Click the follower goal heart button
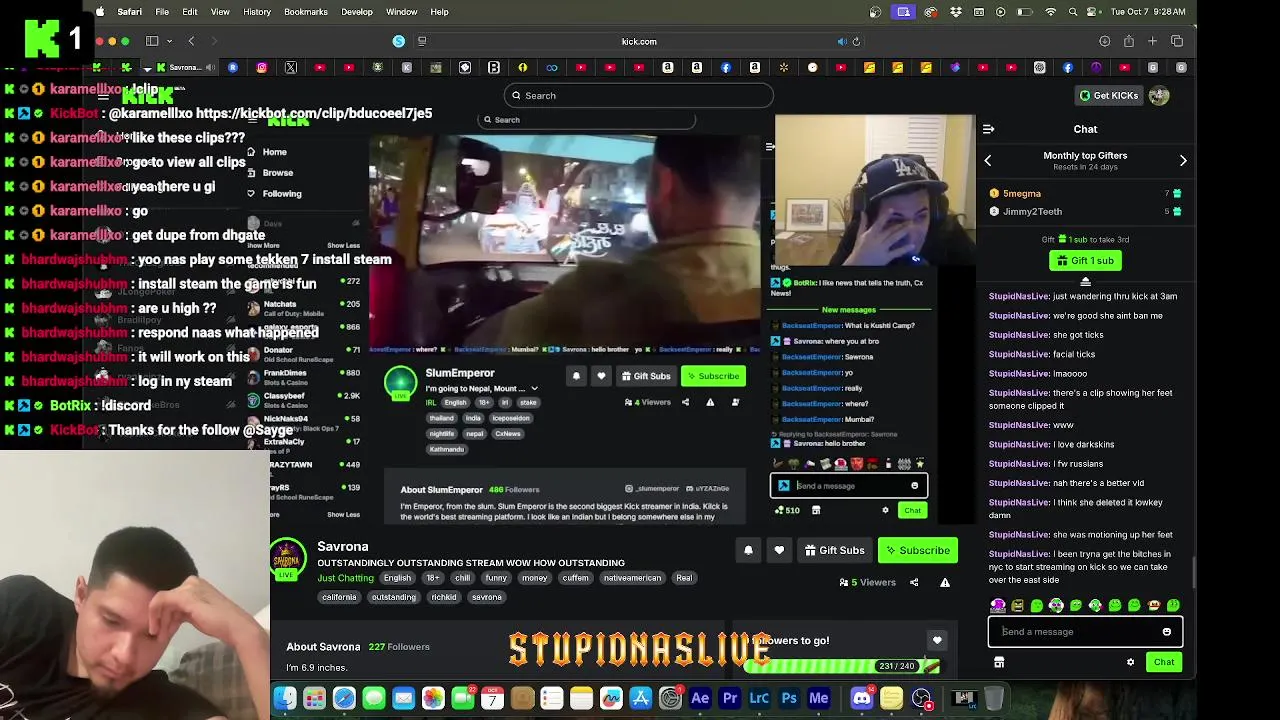The height and width of the screenshot is (720, 1280). point(937,641)
